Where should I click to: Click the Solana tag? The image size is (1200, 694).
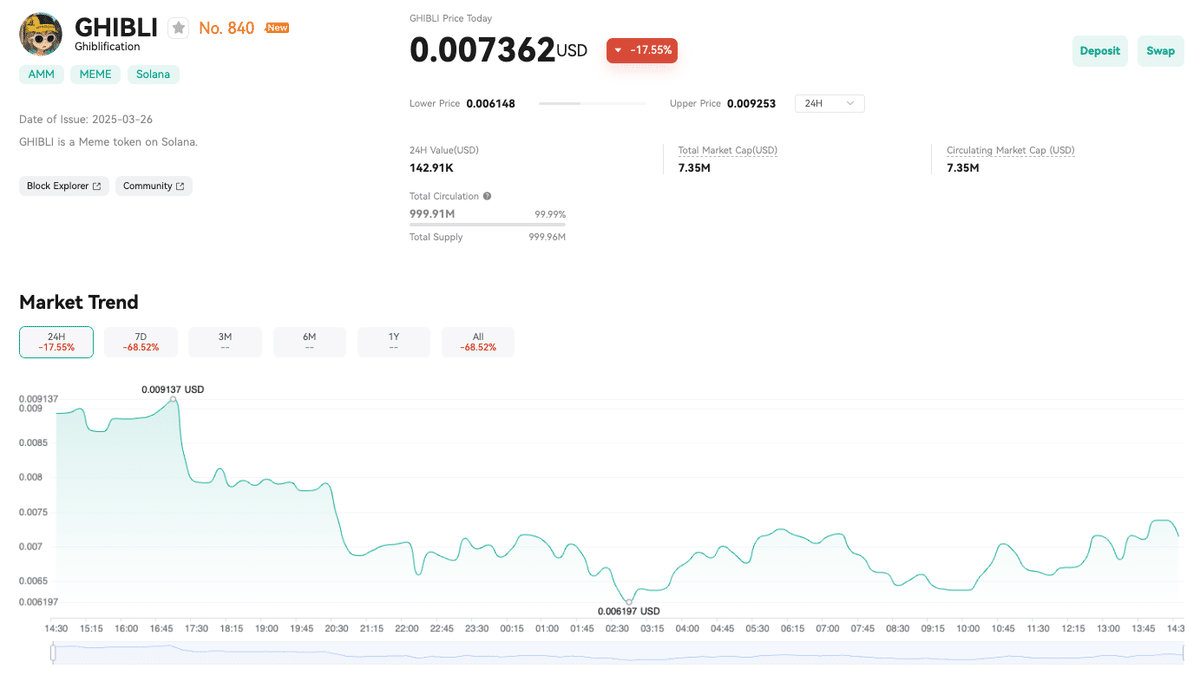pos(153,74)
